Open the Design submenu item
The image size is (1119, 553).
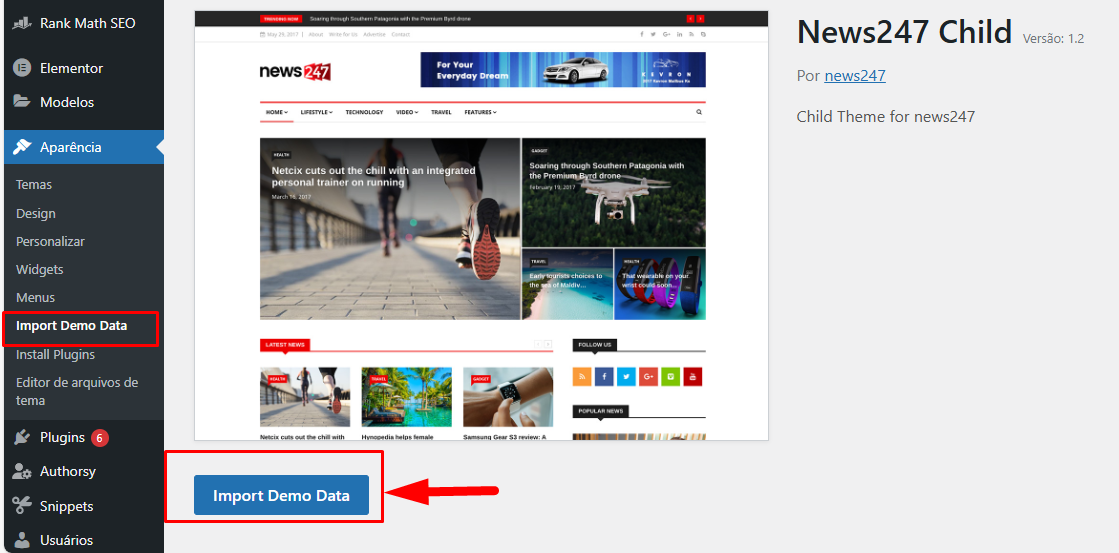(36, 213)
